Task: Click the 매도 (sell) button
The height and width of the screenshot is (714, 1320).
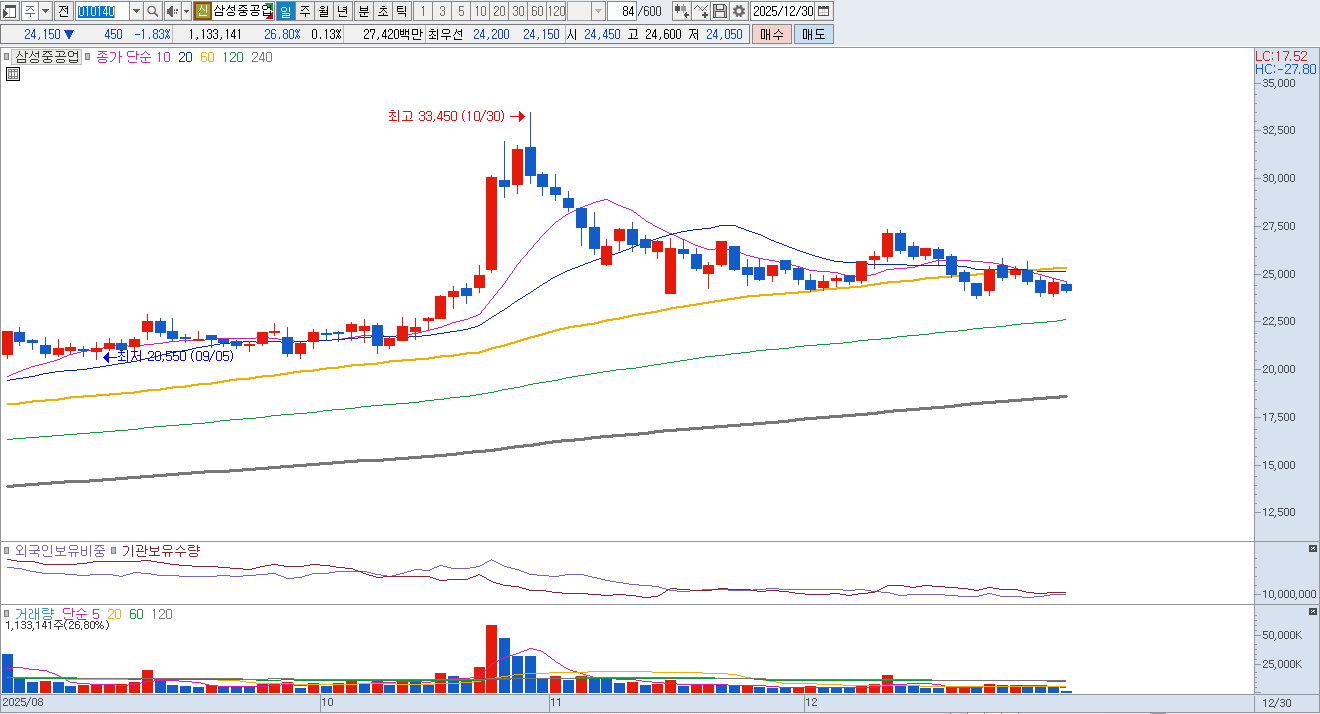Action: click(813, 34)
